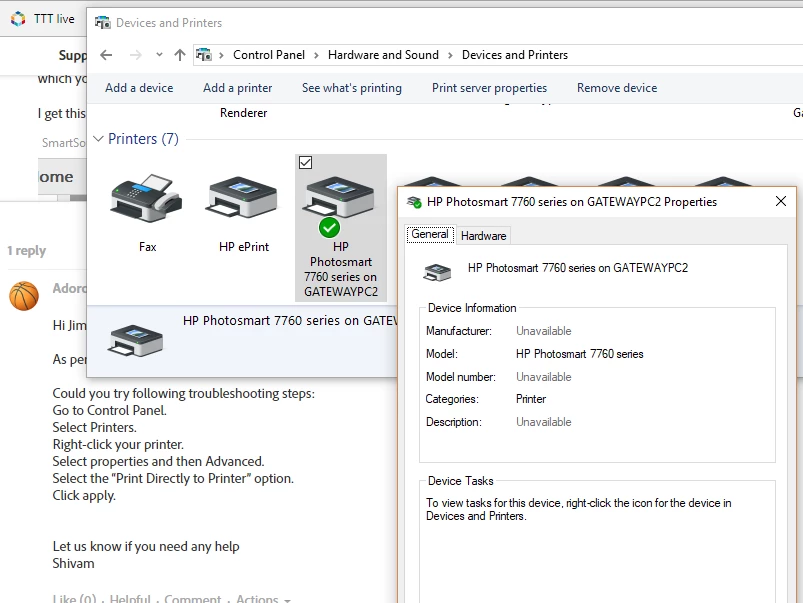Viewport: 803px width, 603px height.
Task: Click the Helpful link under the reply
Action: coord(130,598)
